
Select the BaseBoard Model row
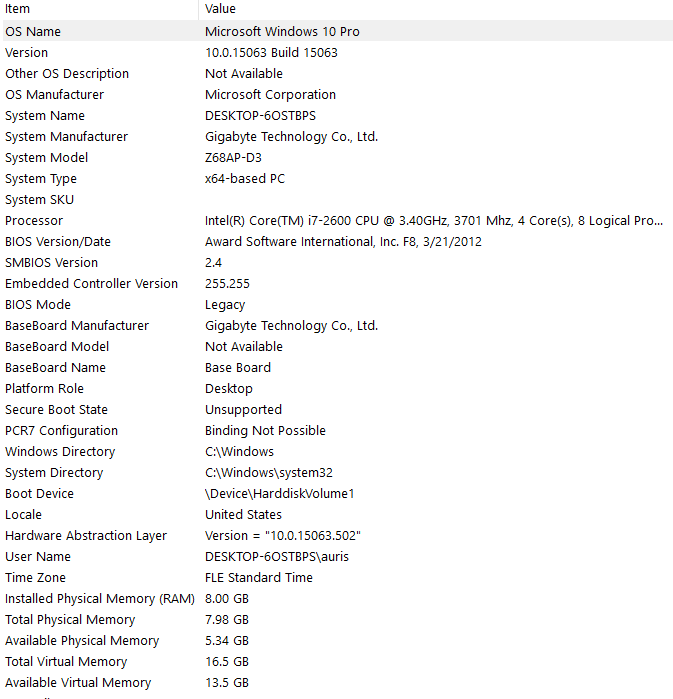[x=338, y=346]
